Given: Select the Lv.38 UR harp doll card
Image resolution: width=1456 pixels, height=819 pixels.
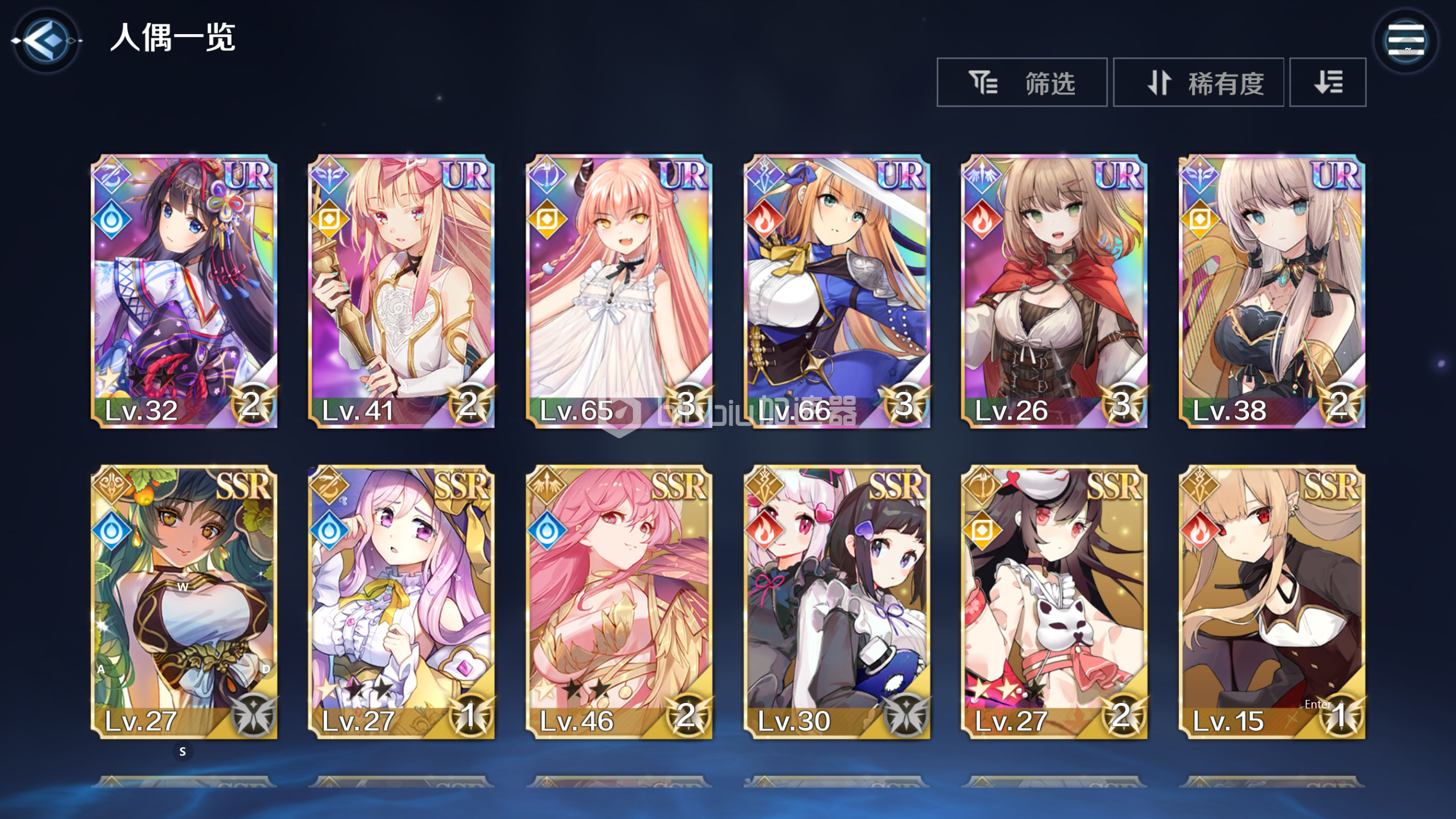Looking at the screenshot, I should [x=1272, y=291].
